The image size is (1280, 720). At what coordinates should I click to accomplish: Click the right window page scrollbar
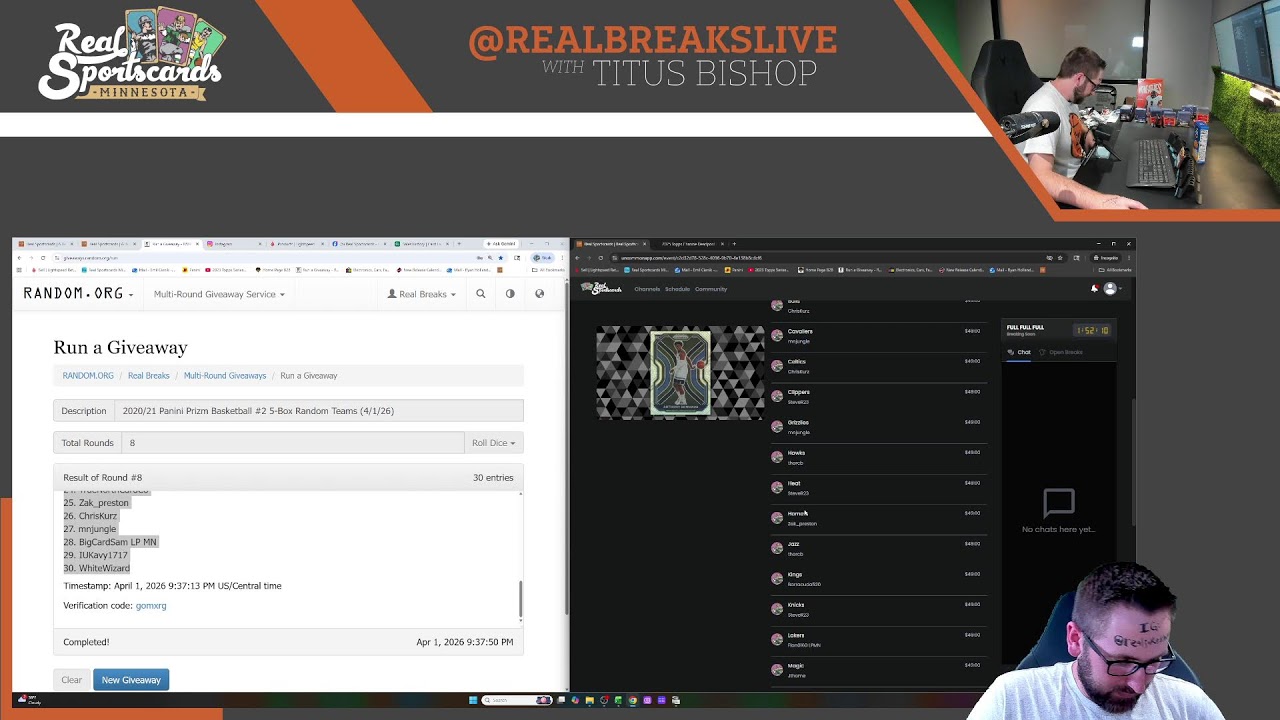[x=1133, y=460]
